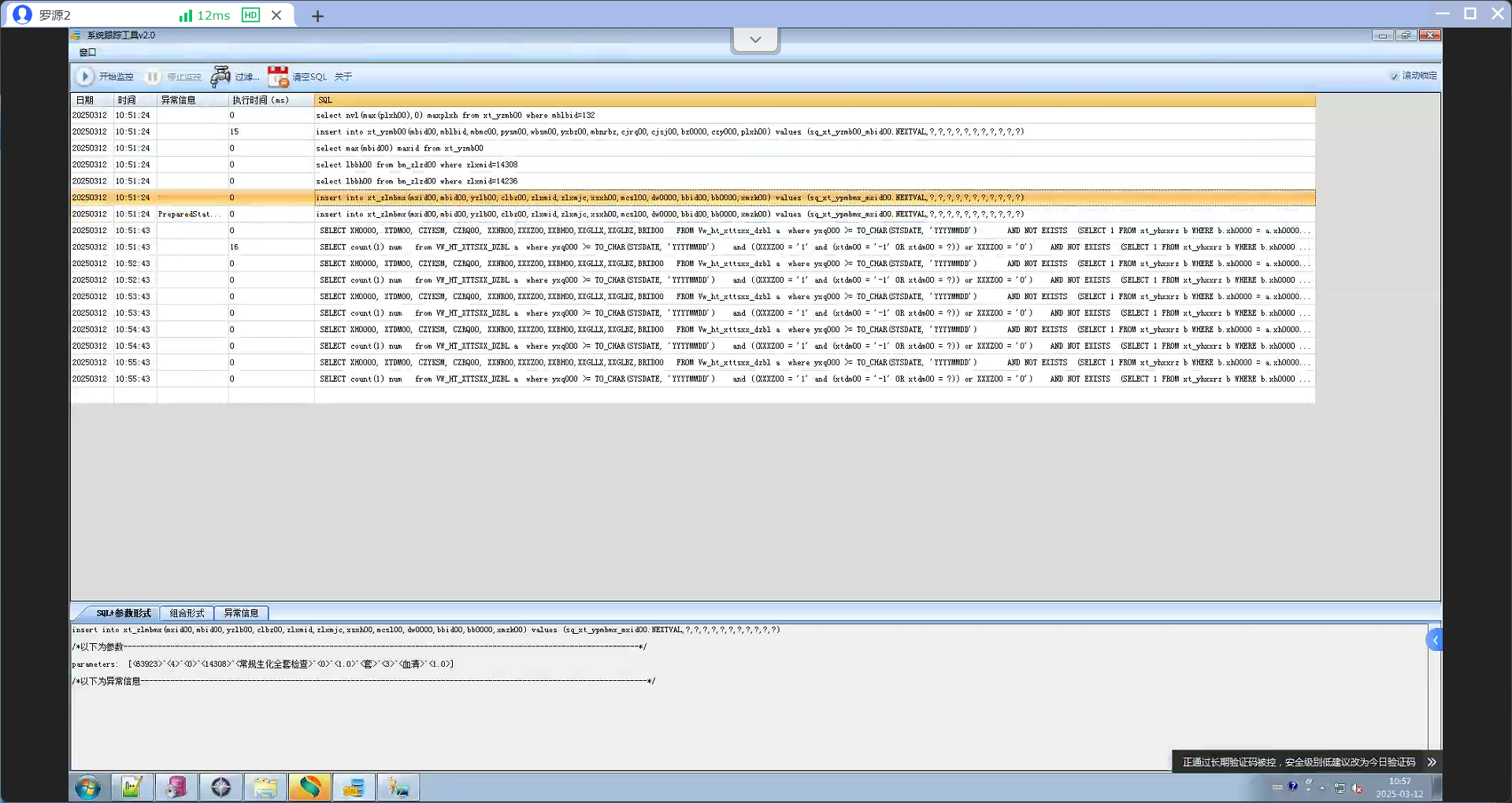Screen dimensions: 1512x803
Task: Switch to the SQL+参数形式 tab
Action: click(124, 613)
